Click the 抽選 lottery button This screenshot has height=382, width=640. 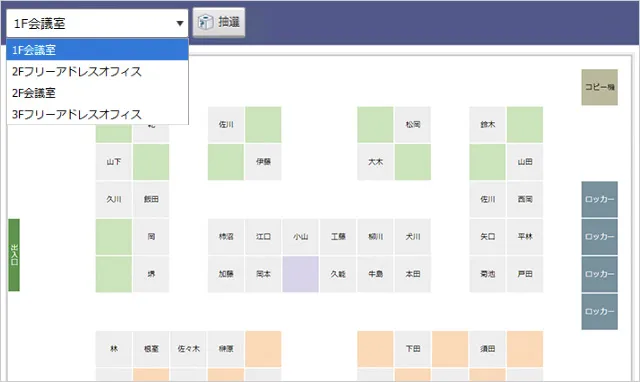(x=219, y=22)
